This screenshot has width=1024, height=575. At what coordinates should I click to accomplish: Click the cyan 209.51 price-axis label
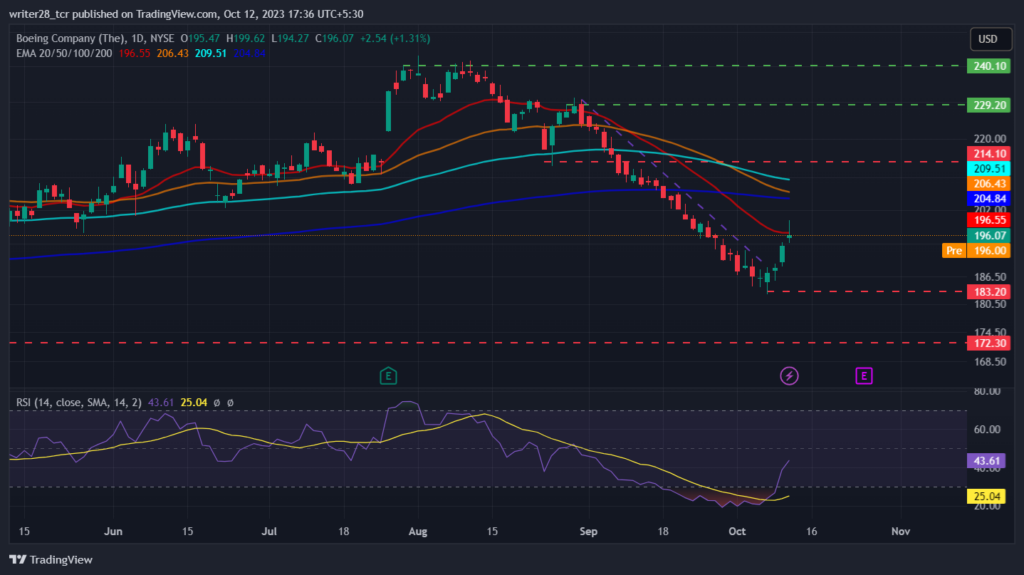[989, 169]
